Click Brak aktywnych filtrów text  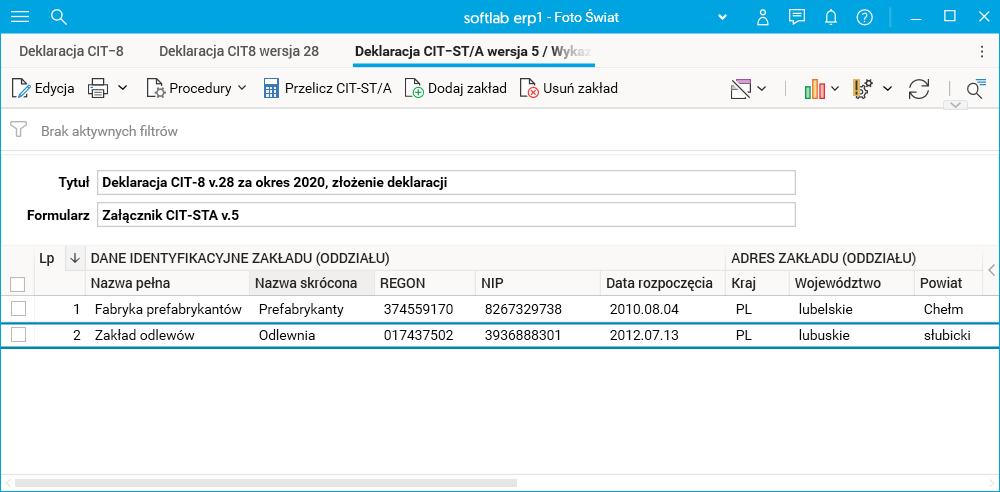109,131
